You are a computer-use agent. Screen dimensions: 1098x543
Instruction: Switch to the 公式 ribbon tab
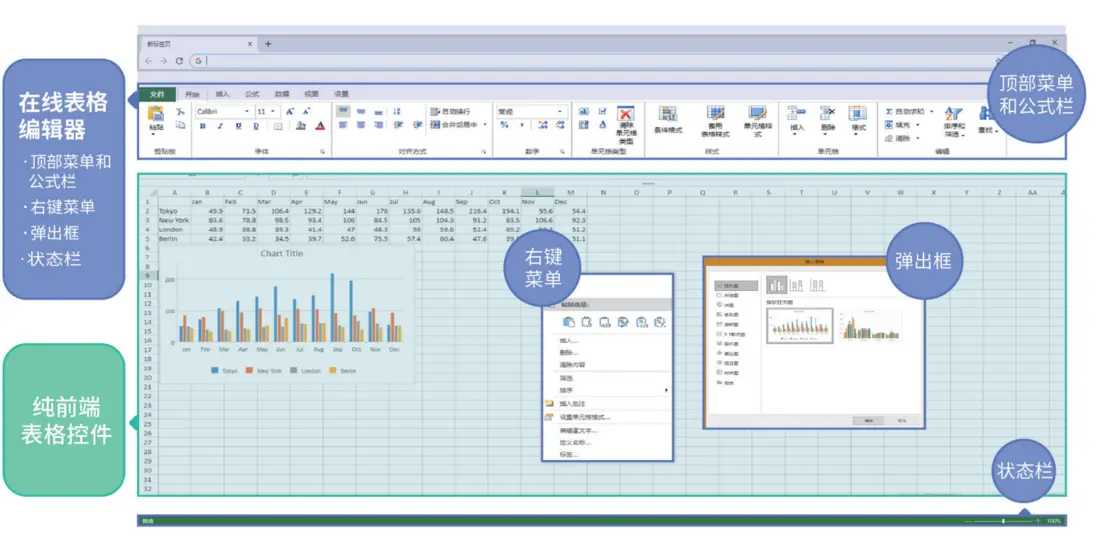(251, 94)
